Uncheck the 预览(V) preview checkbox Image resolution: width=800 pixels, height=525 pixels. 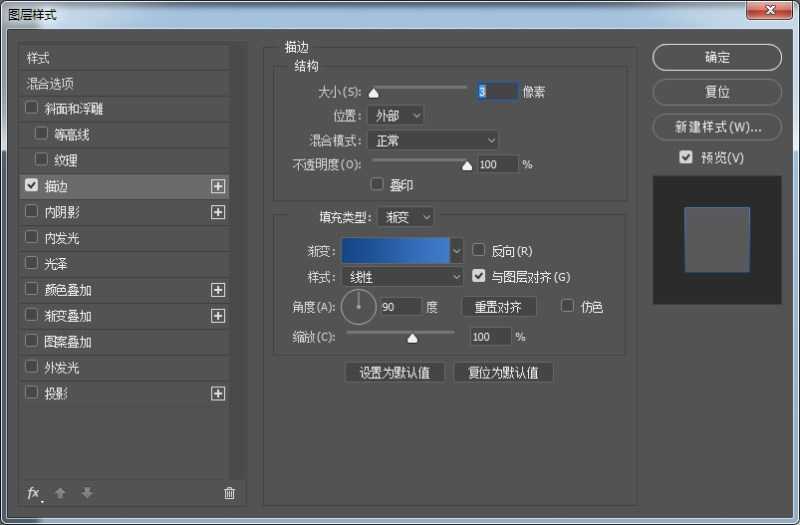[685, 157]
